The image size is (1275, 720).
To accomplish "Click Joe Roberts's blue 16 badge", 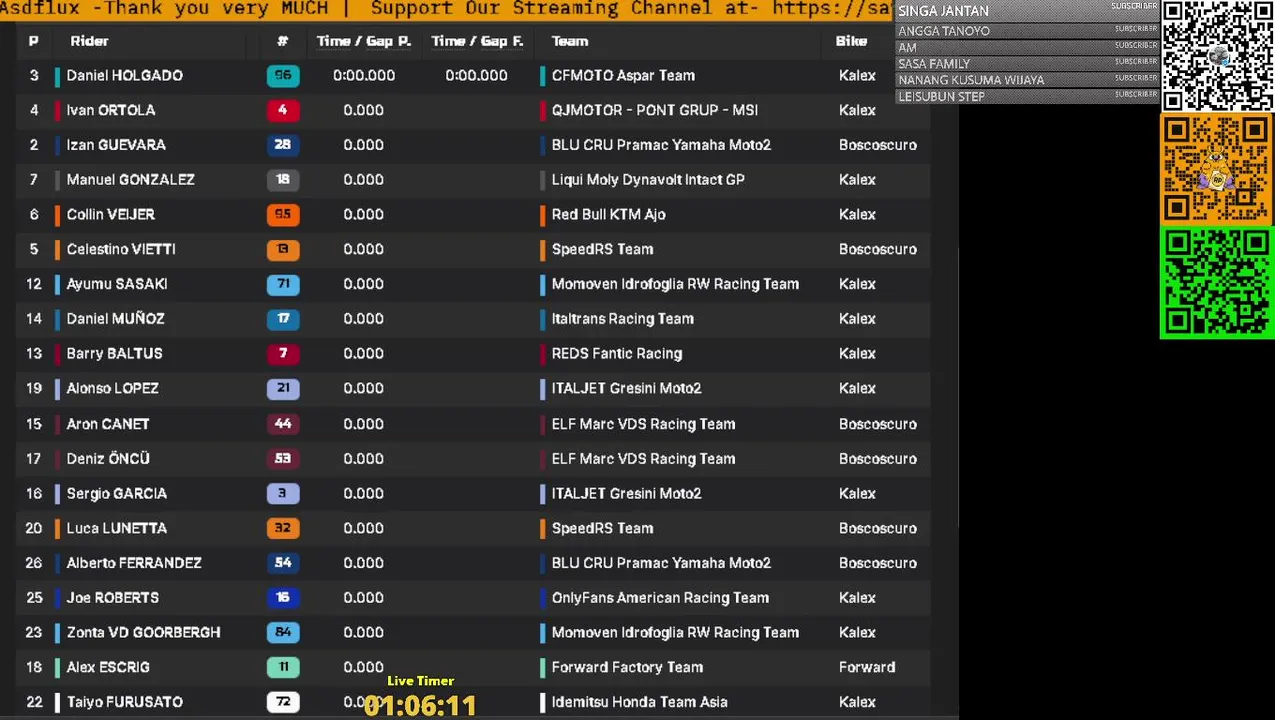I will (x=283, y=597).
